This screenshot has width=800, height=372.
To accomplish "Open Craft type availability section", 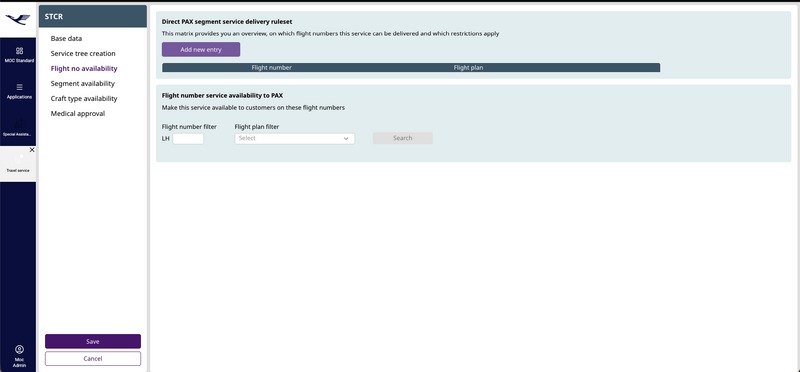I will pyautogui.click(x=84, y=98).
